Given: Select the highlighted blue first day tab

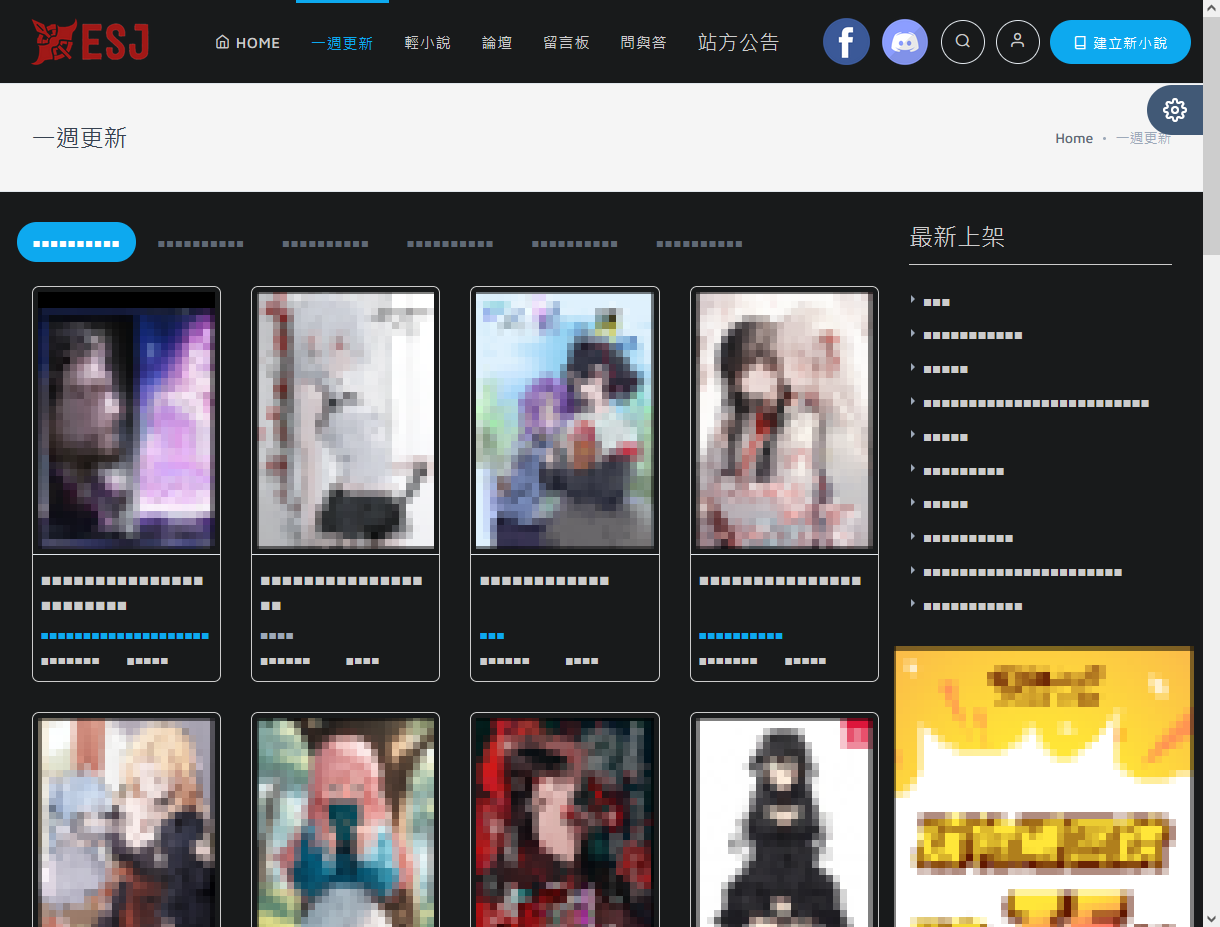Looking at the screenshot, I should click(76, 242).
